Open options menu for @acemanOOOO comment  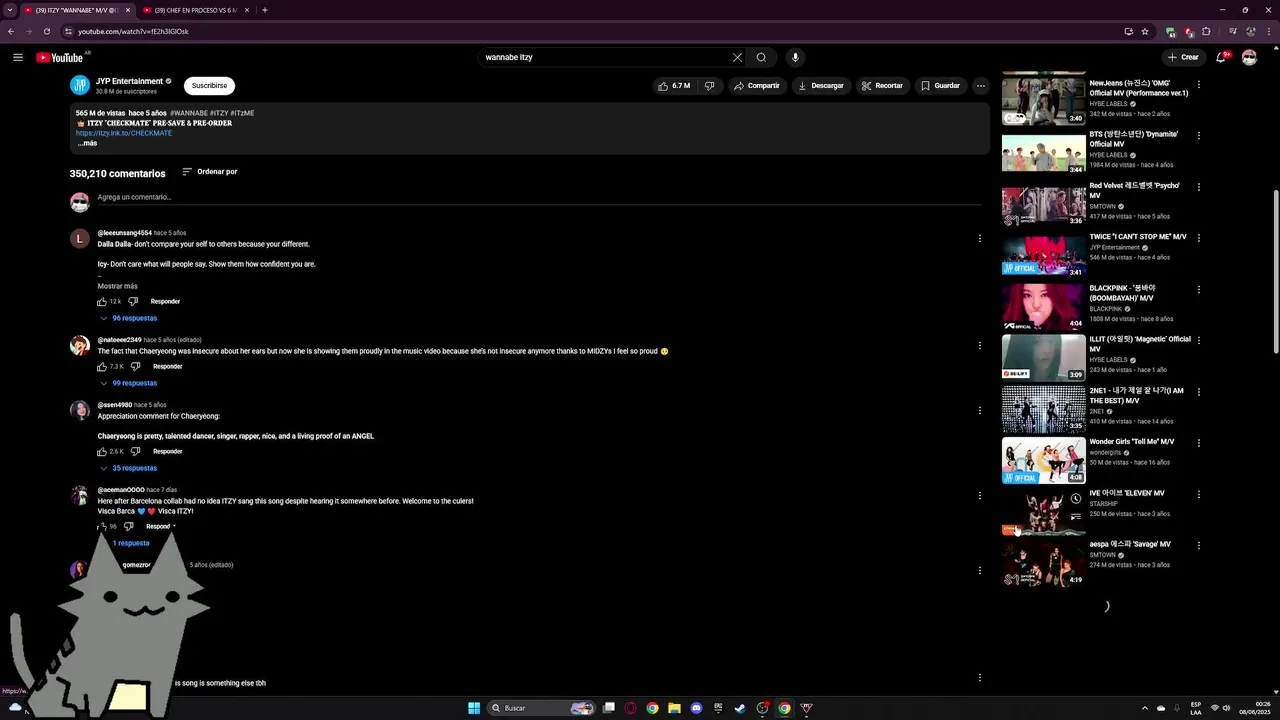point(979,495)
